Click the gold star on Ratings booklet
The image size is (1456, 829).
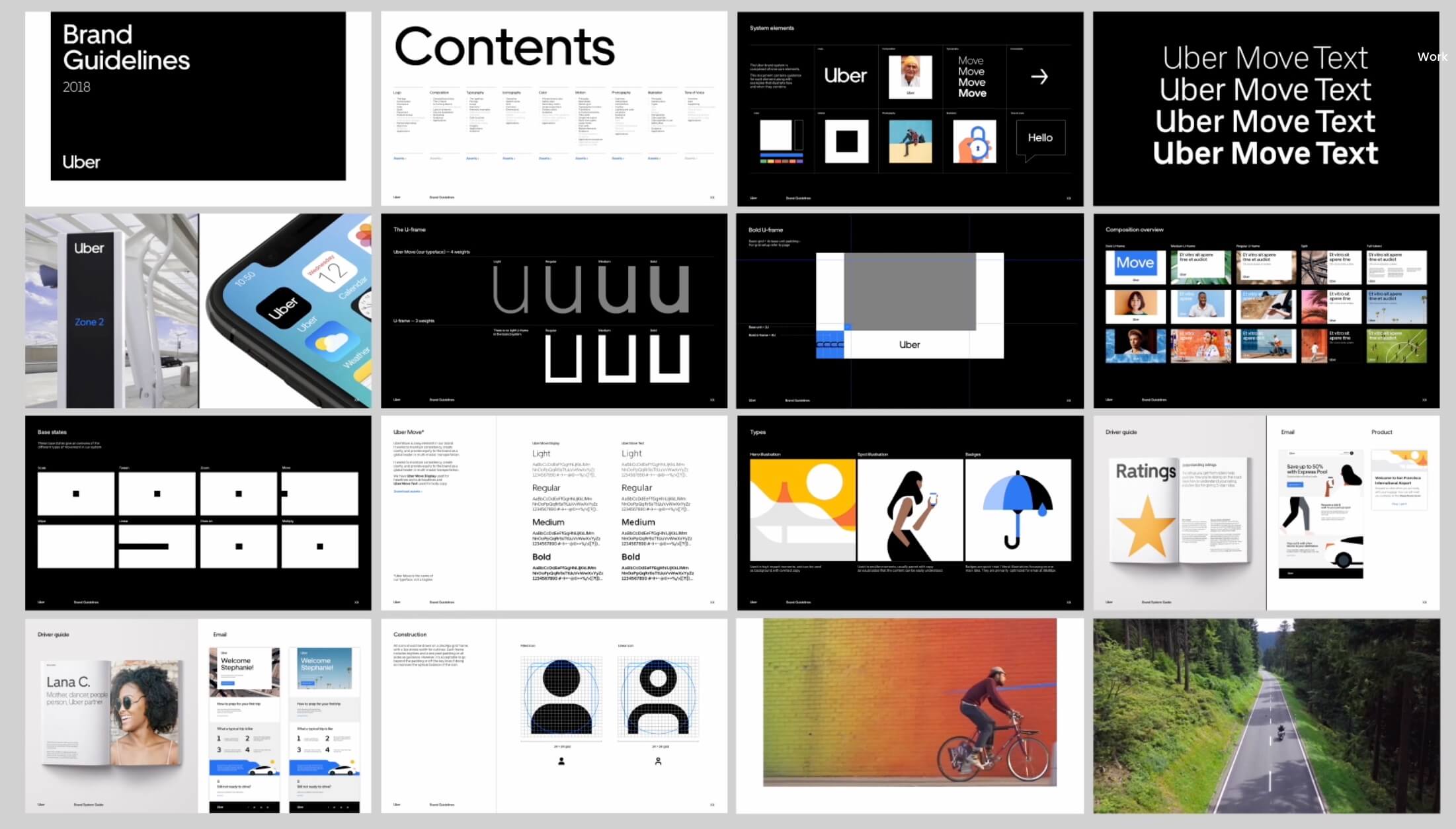(x=1147, y=528)
